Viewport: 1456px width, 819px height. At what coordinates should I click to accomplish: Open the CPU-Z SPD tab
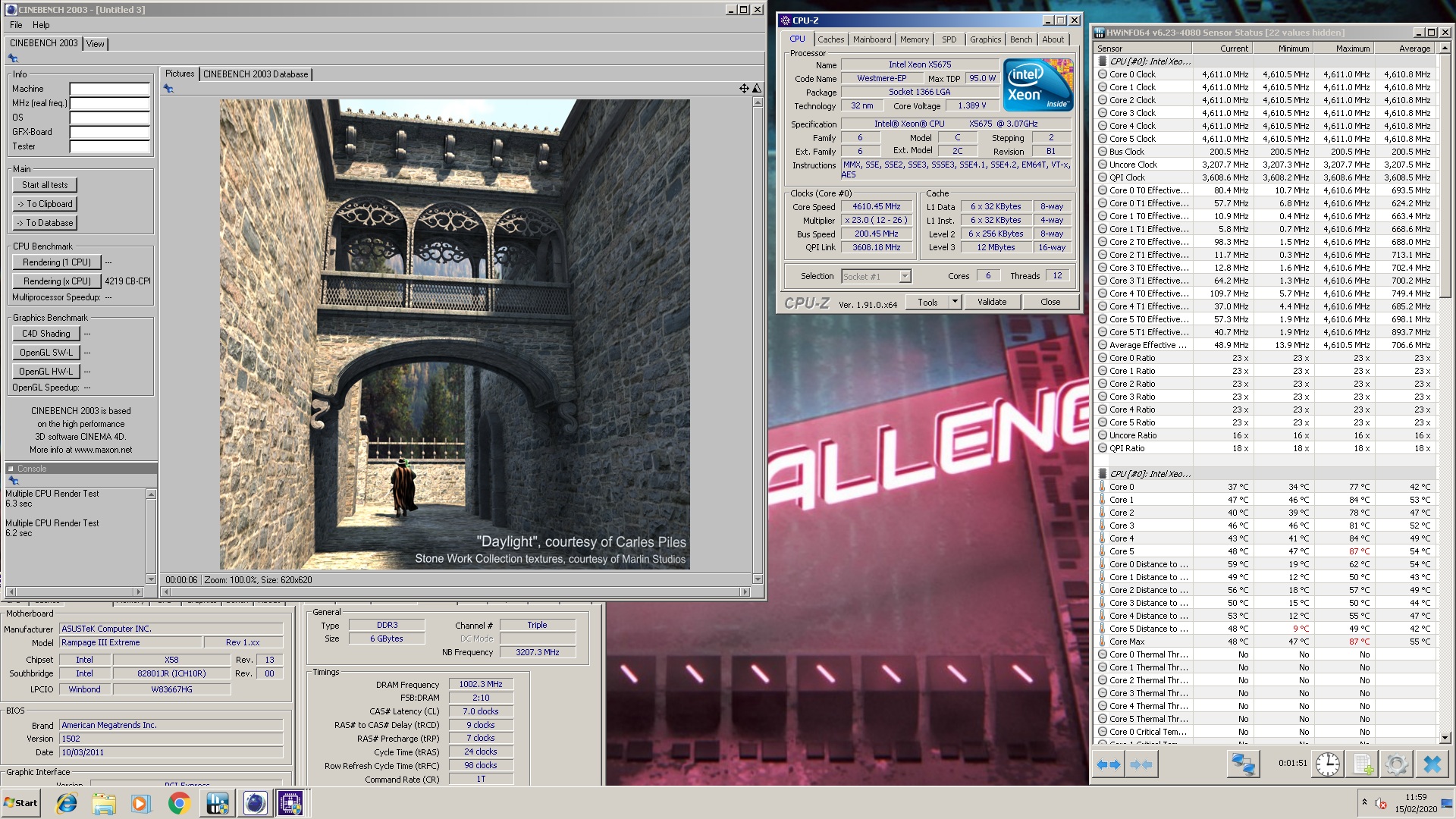pyautogui.click(x=949, y=39)
